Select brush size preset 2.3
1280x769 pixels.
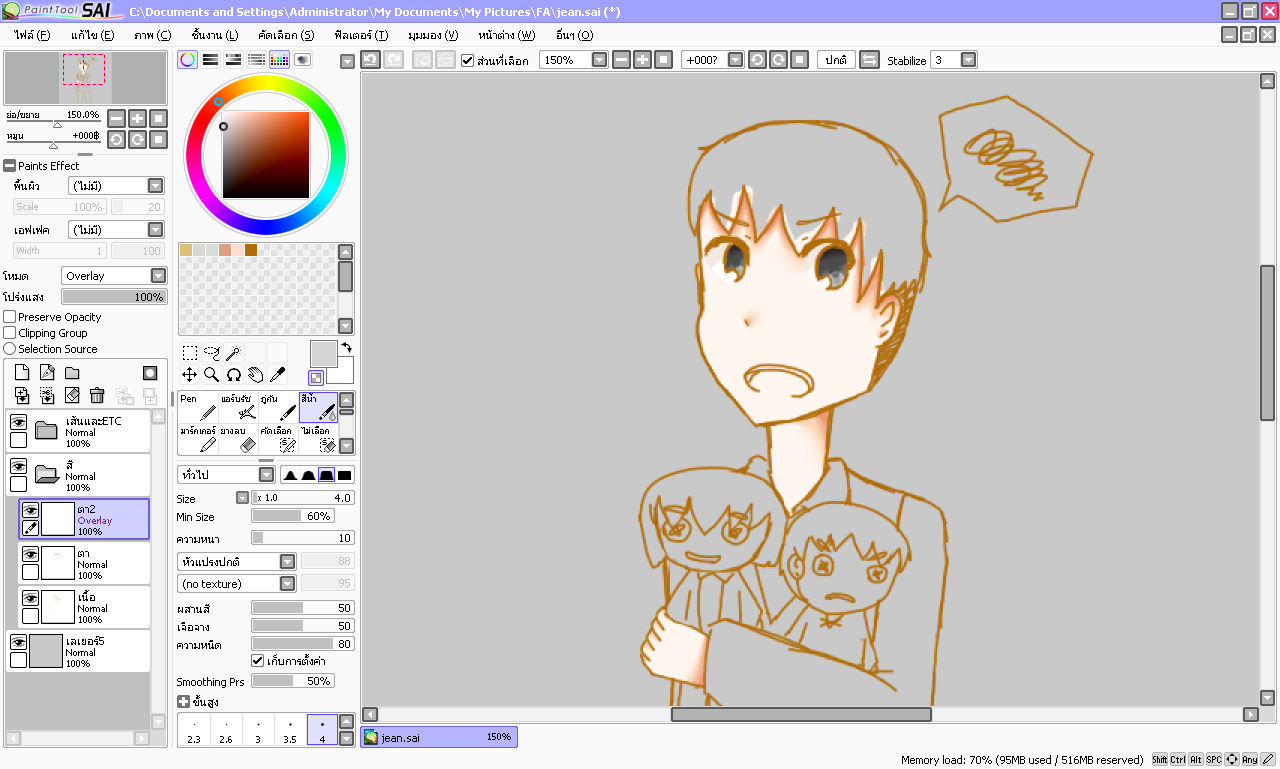tap(194, 730)
